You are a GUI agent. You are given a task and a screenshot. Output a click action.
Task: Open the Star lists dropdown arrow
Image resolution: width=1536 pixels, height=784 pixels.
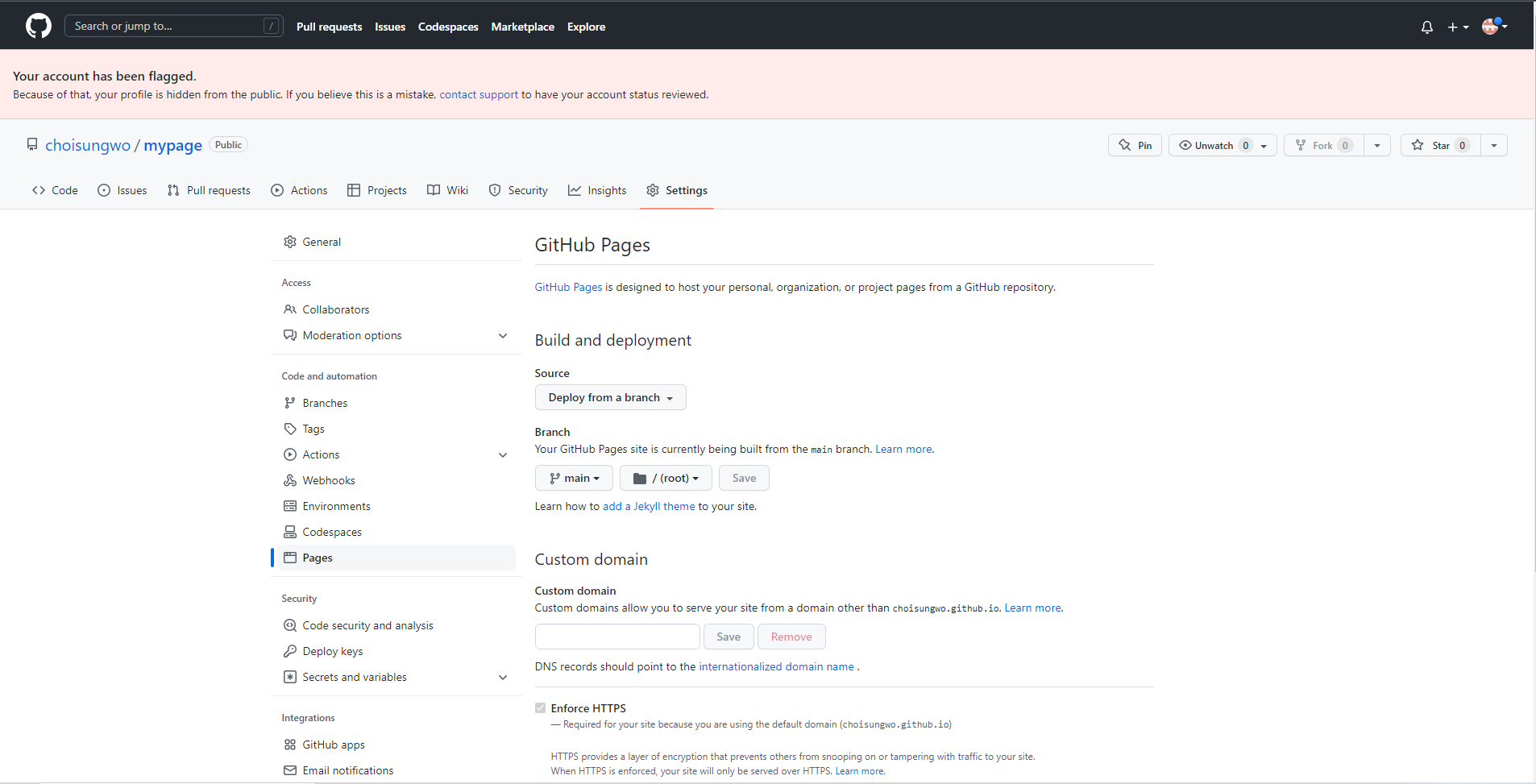pos(1494,145)
